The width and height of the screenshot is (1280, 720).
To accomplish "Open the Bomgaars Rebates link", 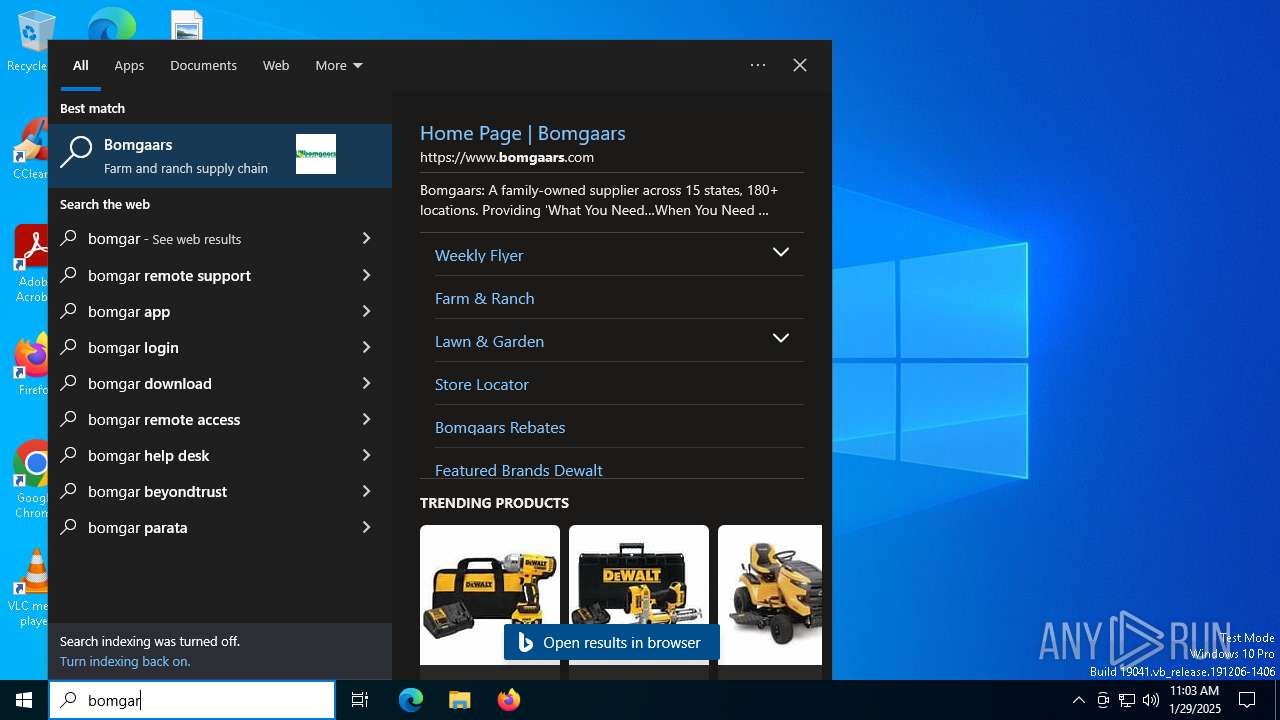I will click(500, 427).
